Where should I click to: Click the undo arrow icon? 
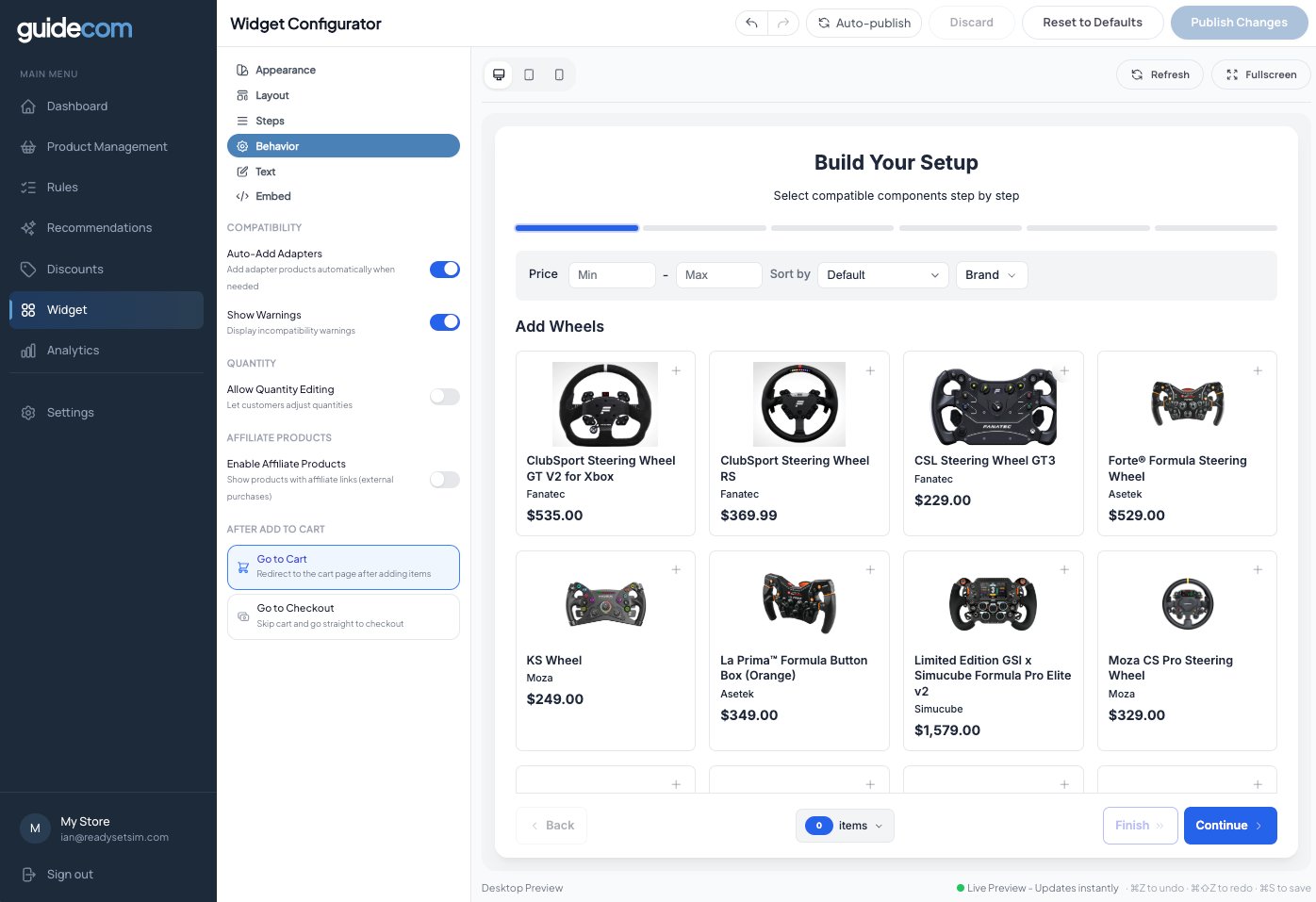coord(750,23)
